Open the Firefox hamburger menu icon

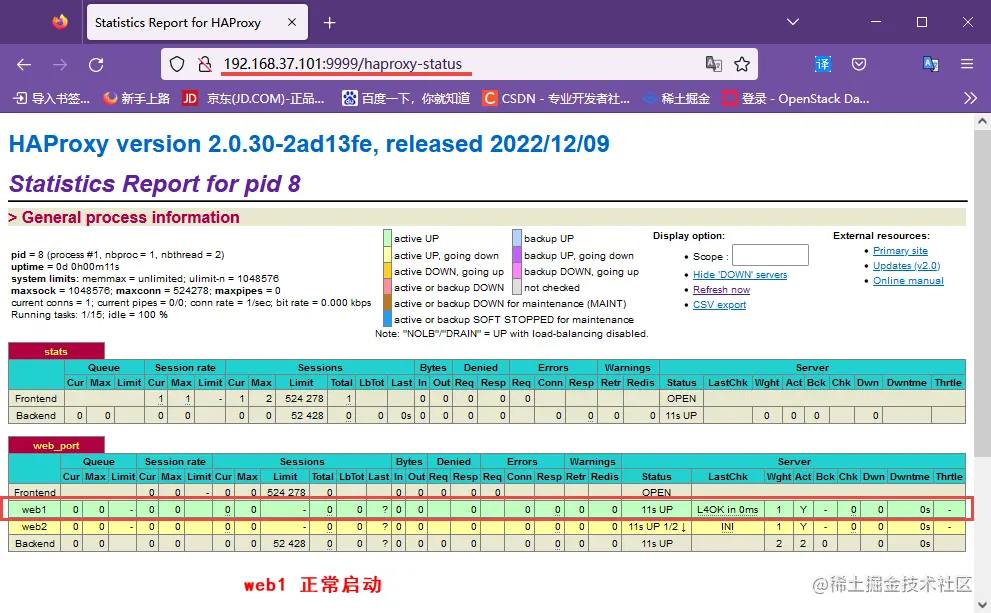tap(965, 63)
